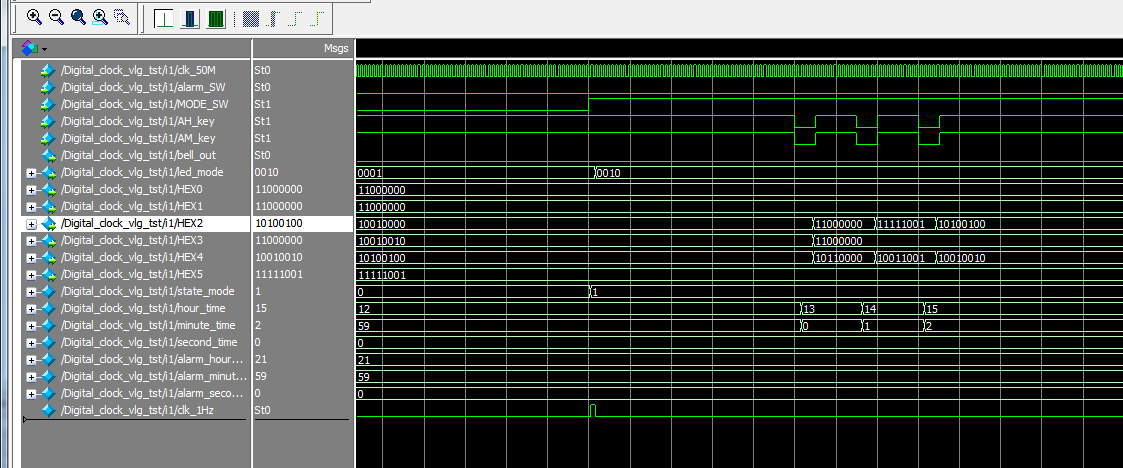Screen dimensions: 1123x468
Task: Click the bus icon beside minute_time
Action: (x=49, y=325)
